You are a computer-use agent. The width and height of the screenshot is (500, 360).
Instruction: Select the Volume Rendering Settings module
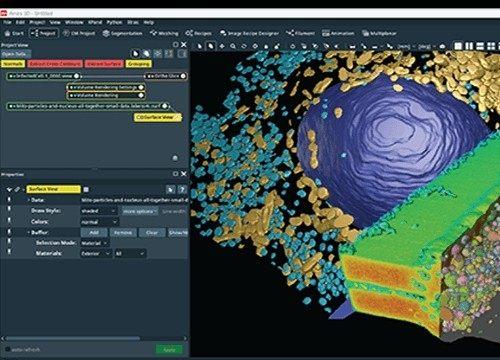105,87
